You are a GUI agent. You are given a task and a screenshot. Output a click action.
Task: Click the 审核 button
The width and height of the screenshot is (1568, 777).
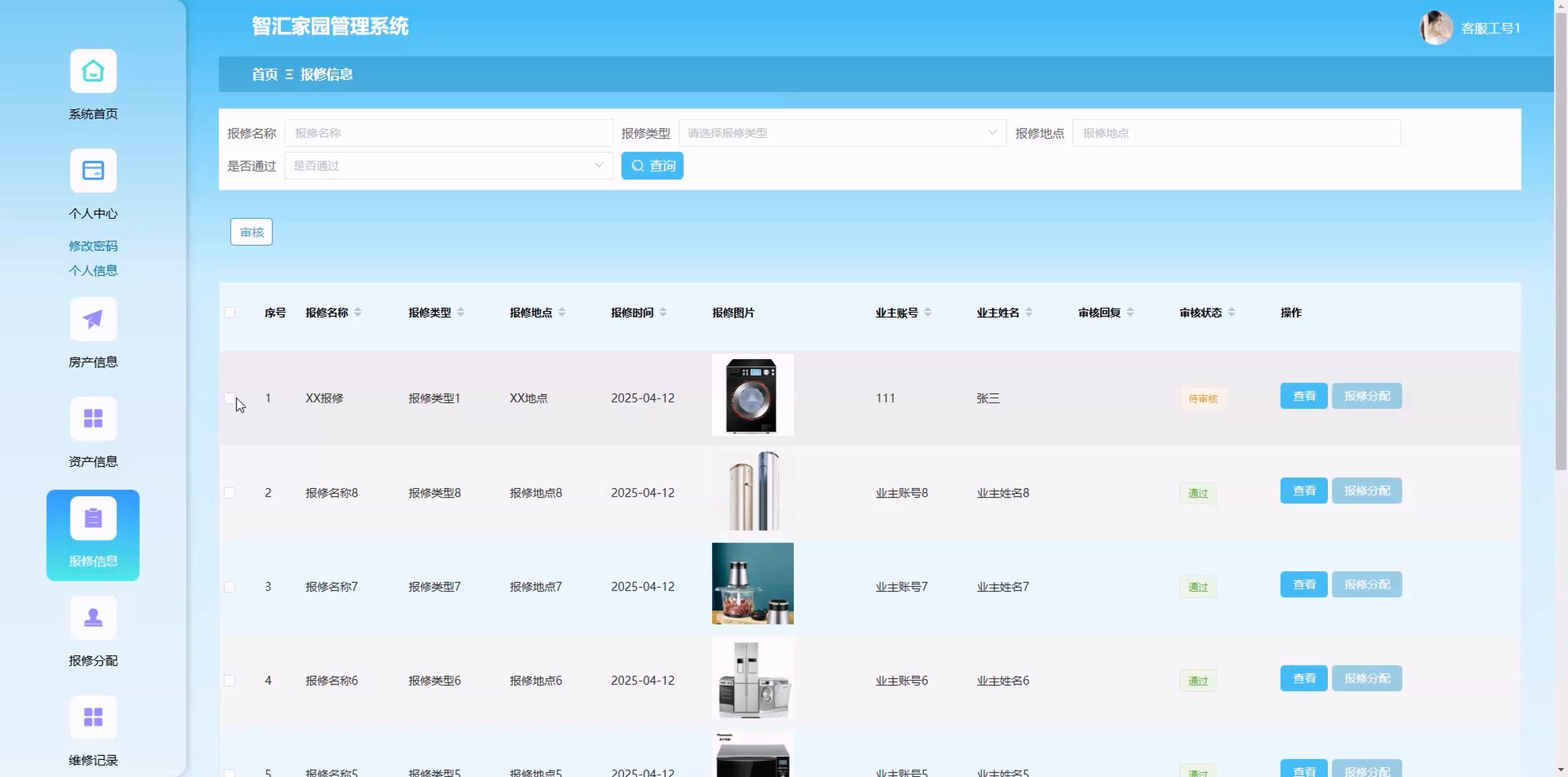[251, 232]
